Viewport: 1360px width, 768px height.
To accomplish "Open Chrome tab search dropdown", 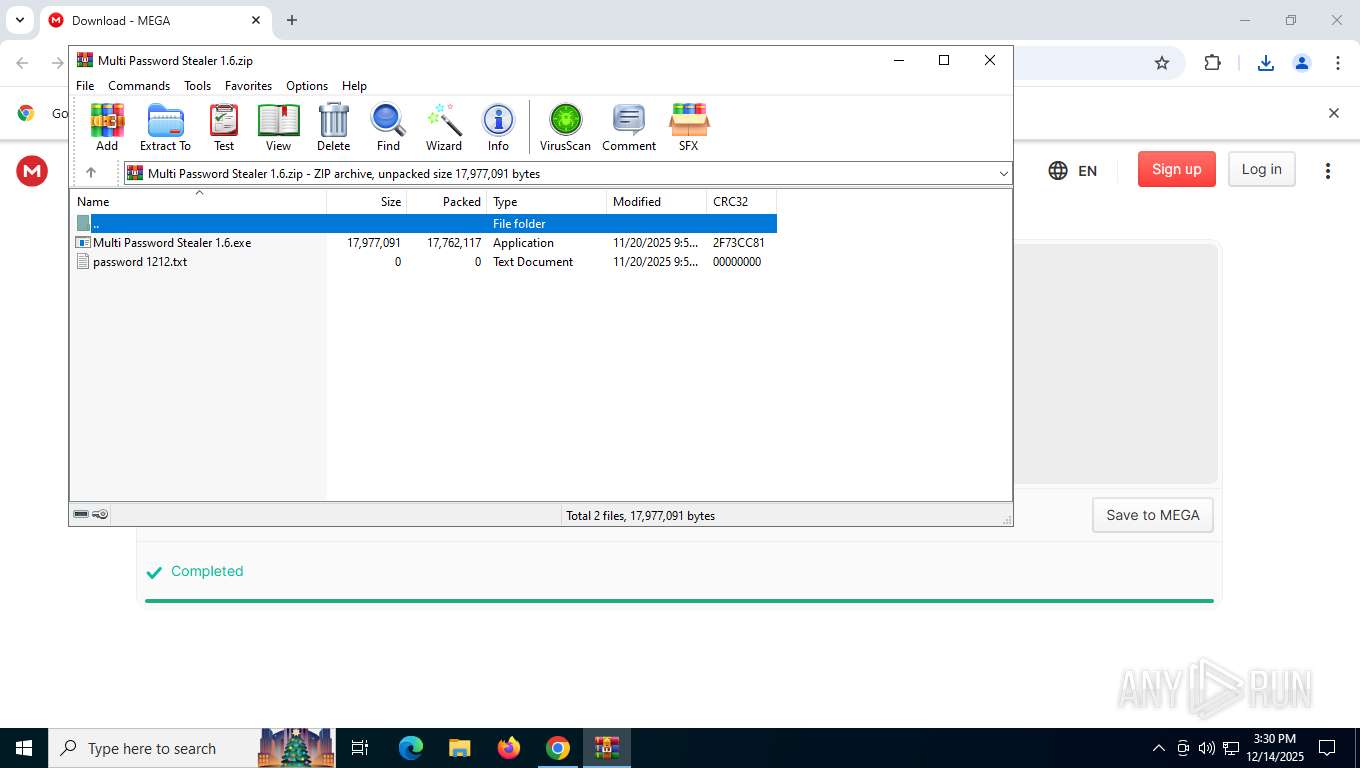I will coord(19,20).
